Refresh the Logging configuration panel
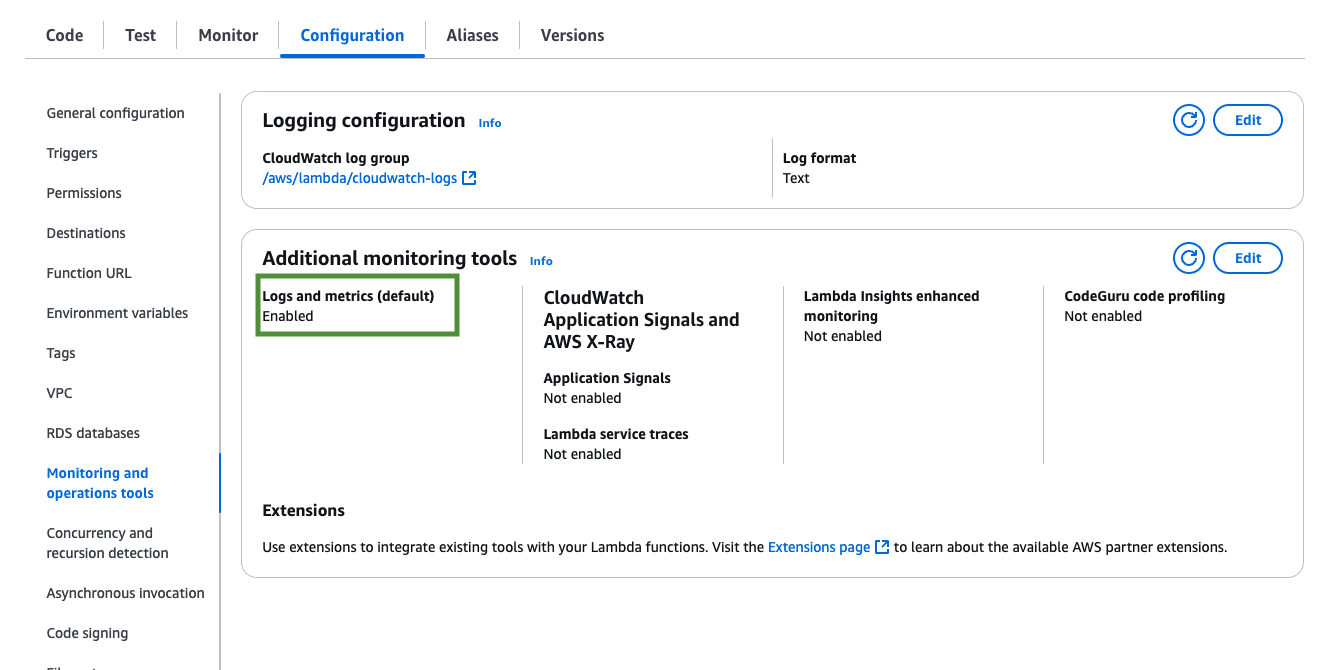The image size is (1340, 670). click(x=1188, y=120)
